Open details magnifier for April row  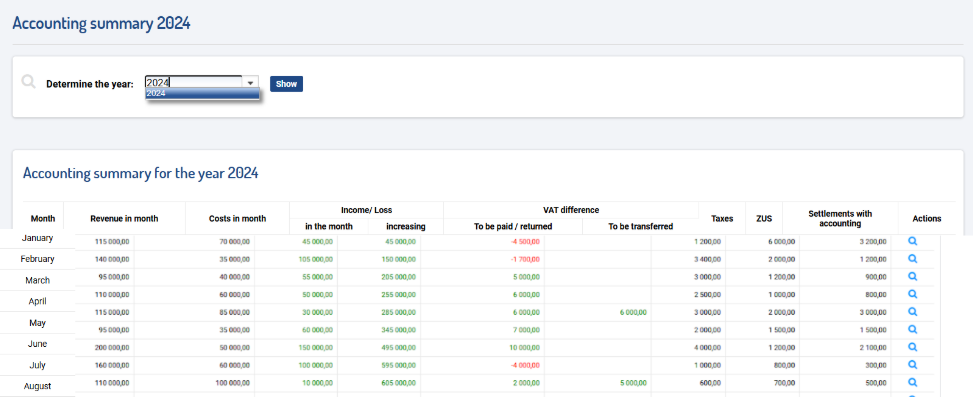pyautogui.click(x=912, y=294)
